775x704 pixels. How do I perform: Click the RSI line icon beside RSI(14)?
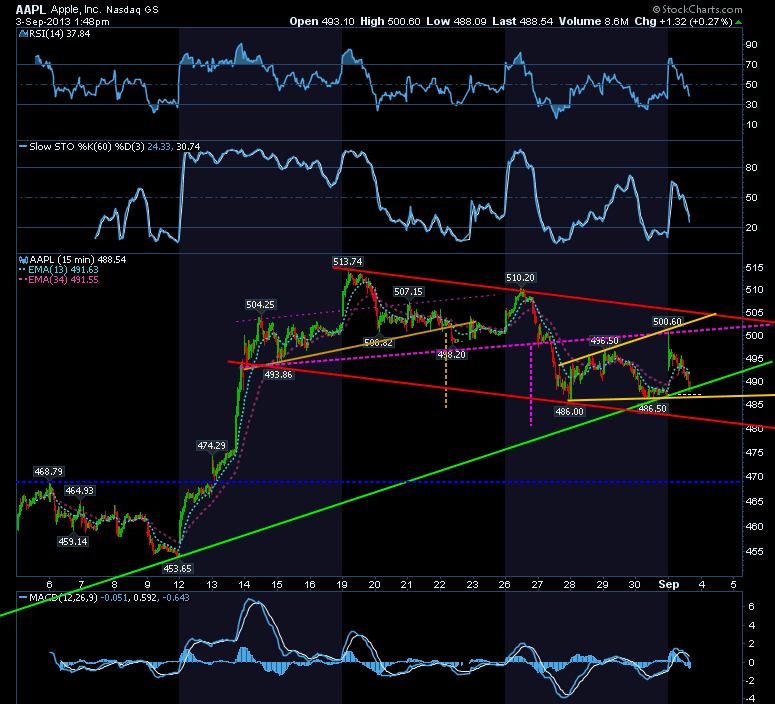[x=23, y=34]
